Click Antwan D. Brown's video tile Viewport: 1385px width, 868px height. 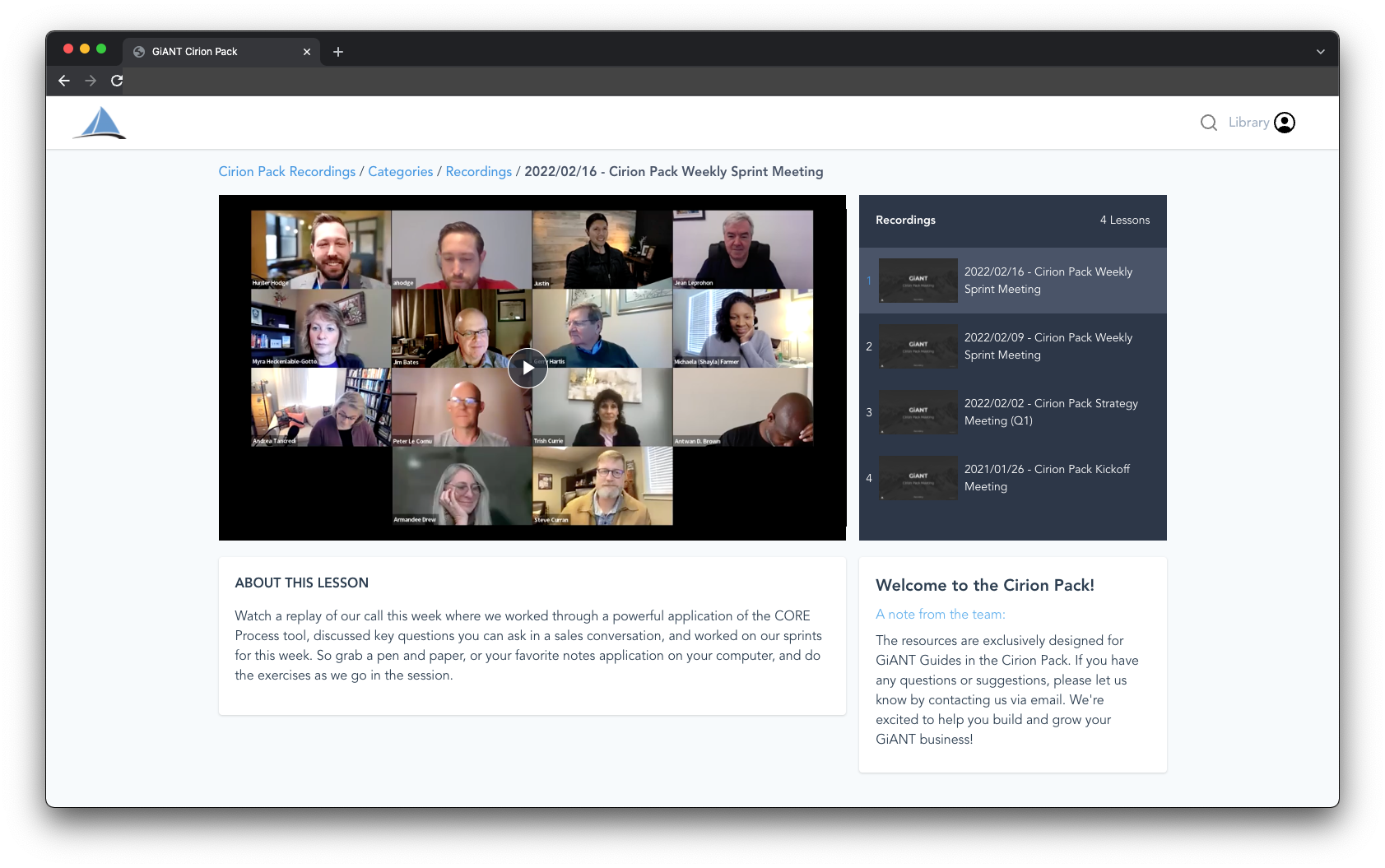click(743, 407)
